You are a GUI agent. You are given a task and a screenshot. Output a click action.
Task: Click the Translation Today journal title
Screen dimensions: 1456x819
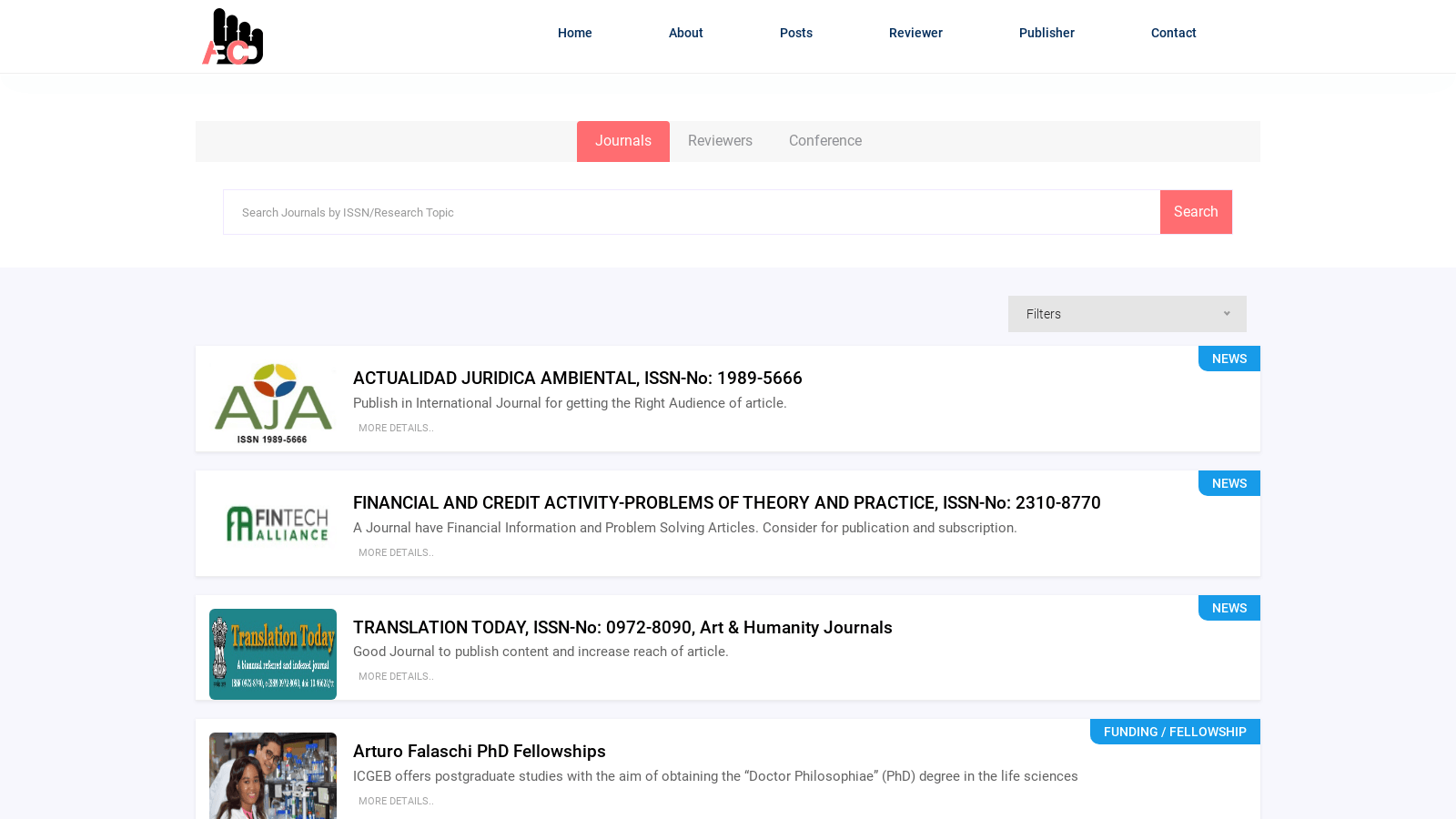pyautogui.click(x=622, y=627)
